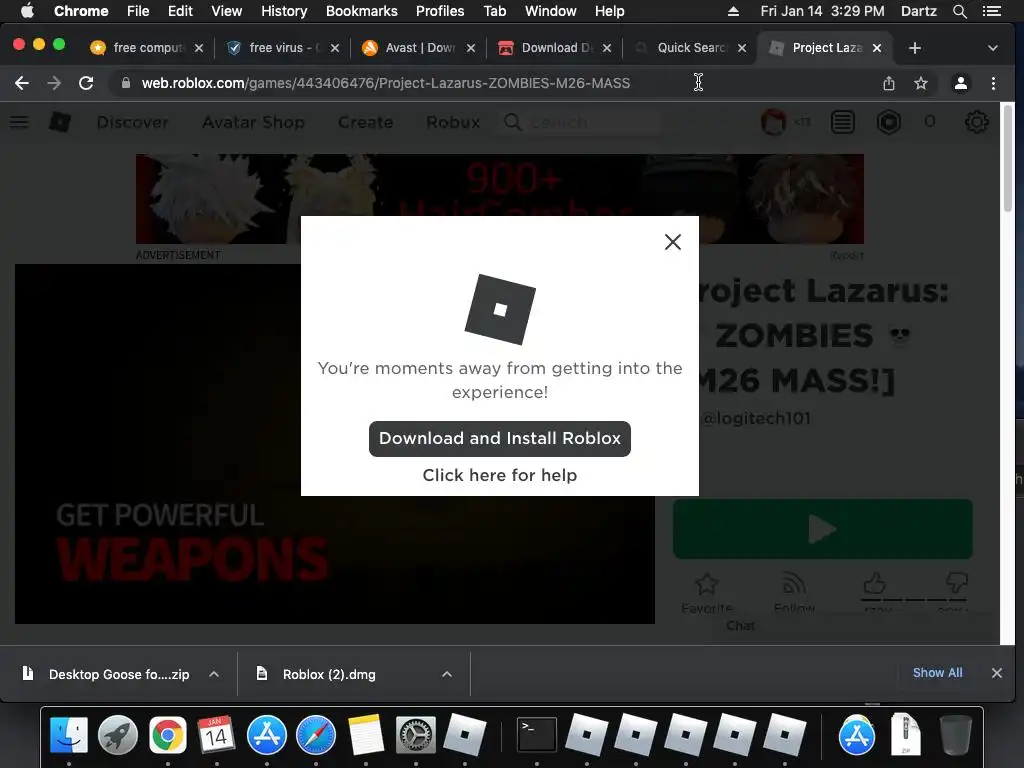Follow the game with feed icon
Viewport: 1024px width, 768px height.
[x=794, y=584]
